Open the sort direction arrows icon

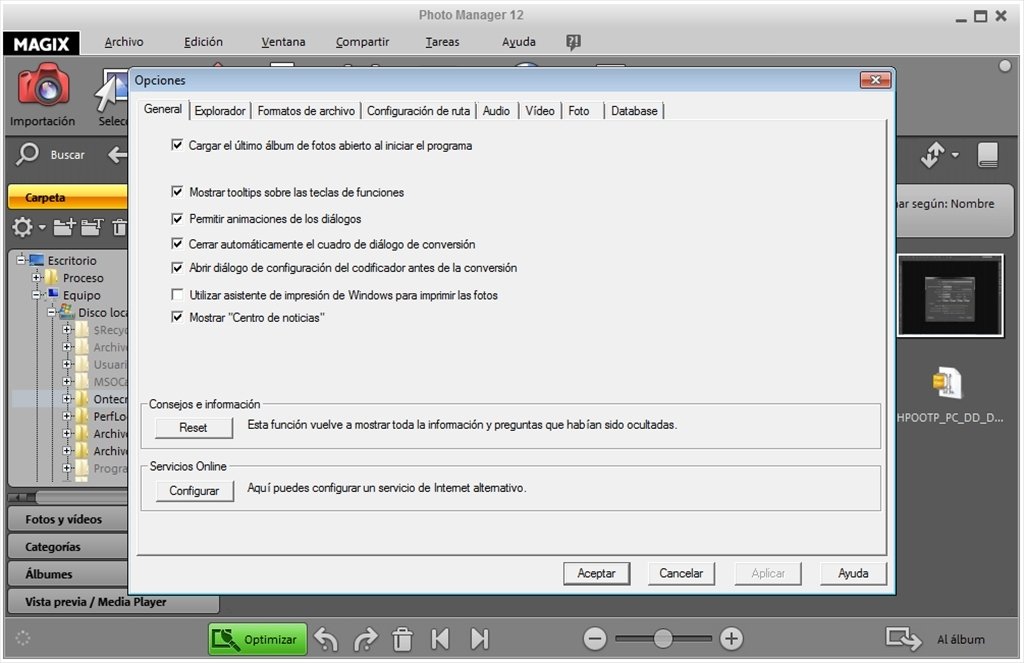tap(933, 155)
